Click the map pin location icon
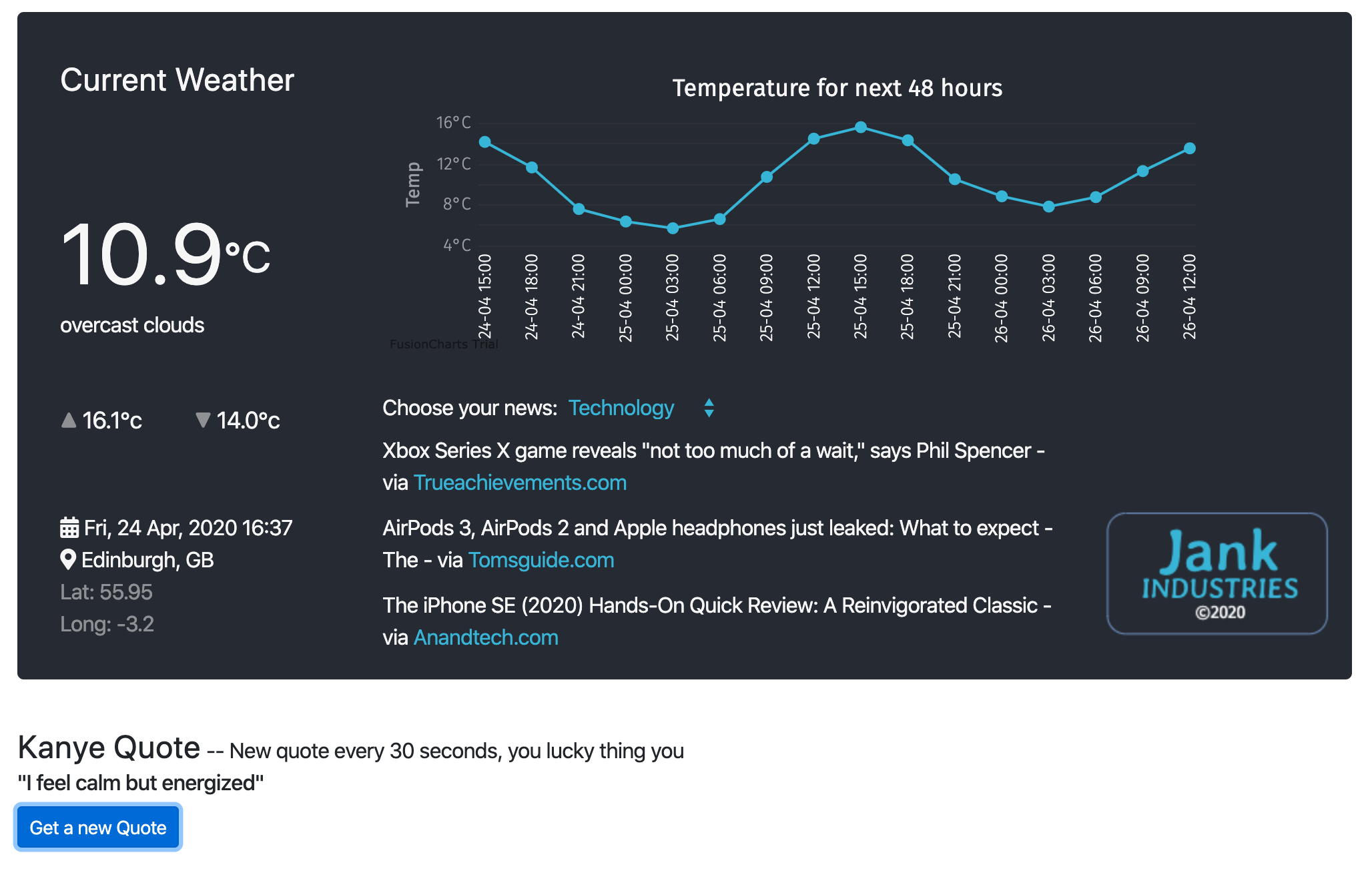This screenshot has width=1372, height=877. tap(67, 559)
